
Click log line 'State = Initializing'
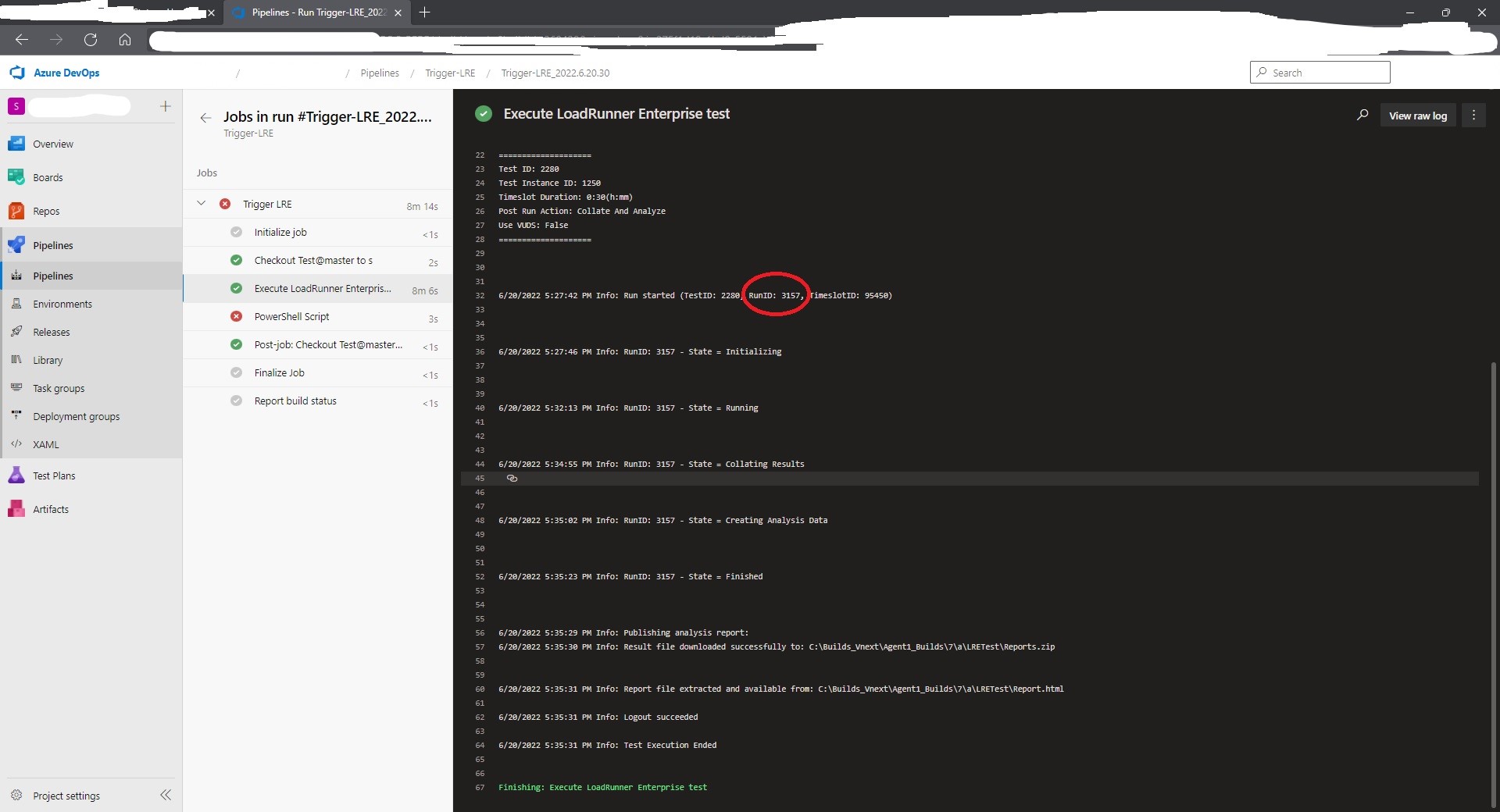[640, 352]
